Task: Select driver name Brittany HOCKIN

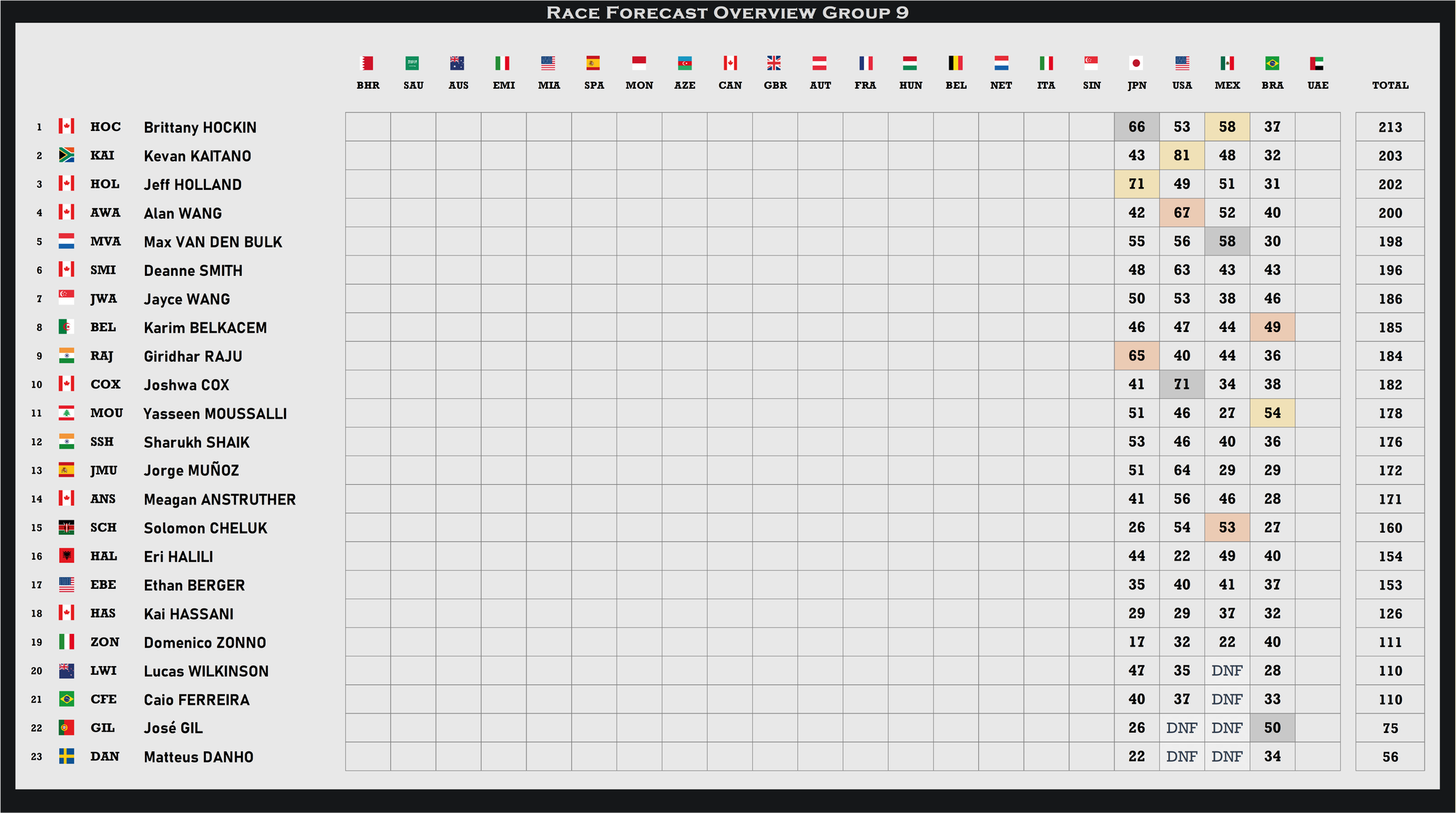Action: [200, 127]
